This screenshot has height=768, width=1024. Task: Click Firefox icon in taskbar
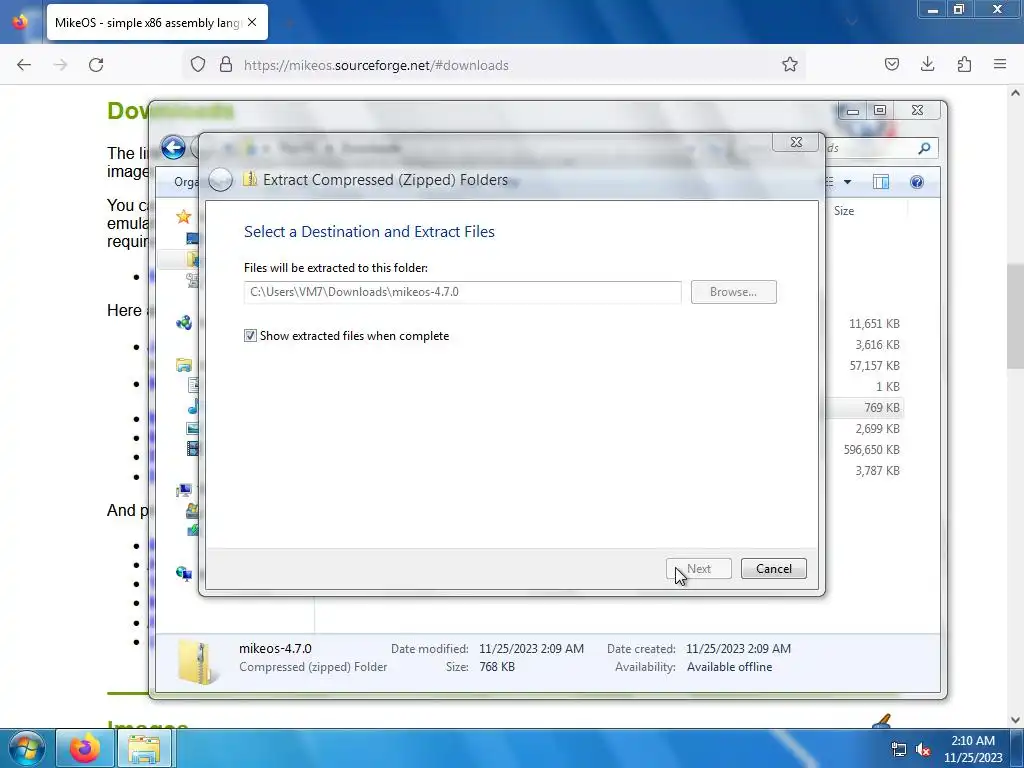(85, 748)
